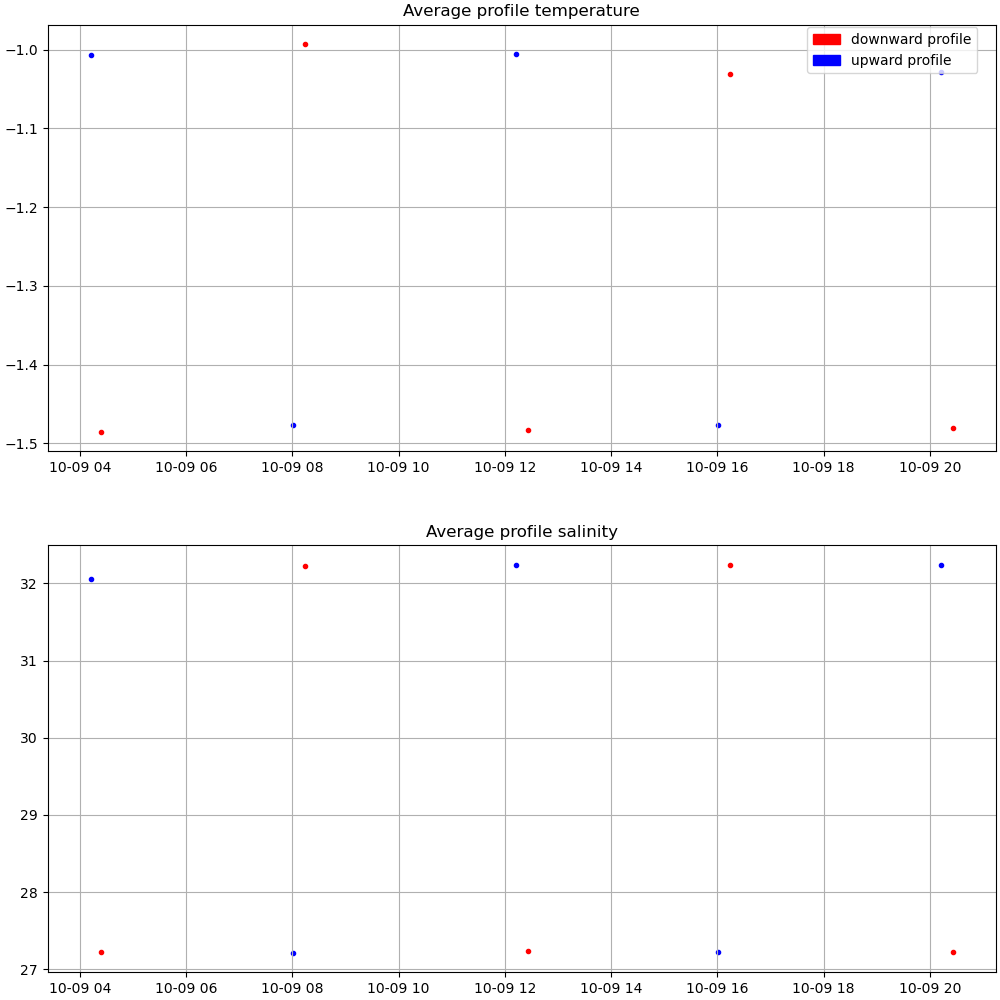Click the blue upward profile legend swatch
The width and height of the screenshot is (1000, 1000).
[x=826, y=61]
